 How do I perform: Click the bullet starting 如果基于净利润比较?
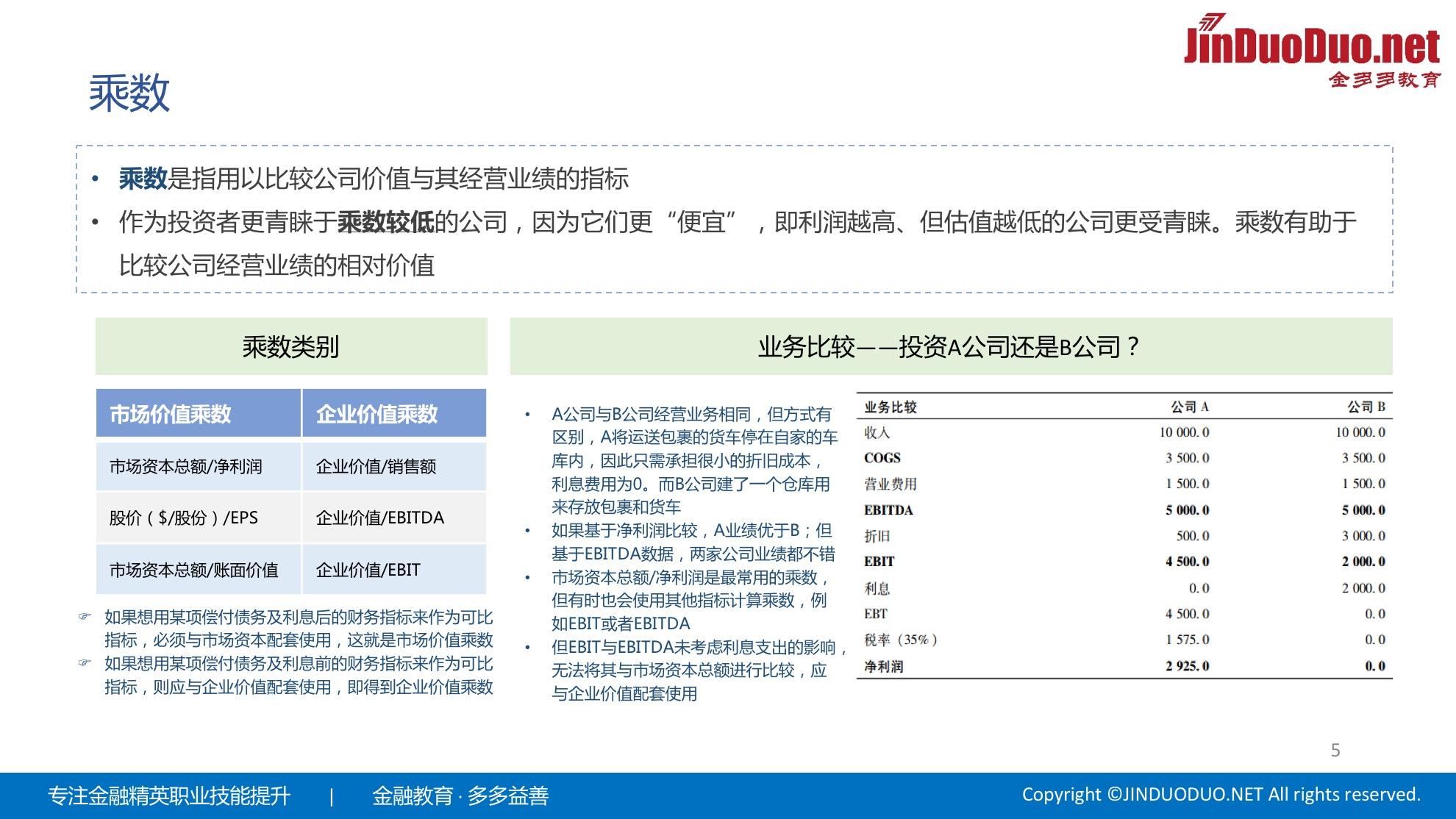[x=693, y=542]
